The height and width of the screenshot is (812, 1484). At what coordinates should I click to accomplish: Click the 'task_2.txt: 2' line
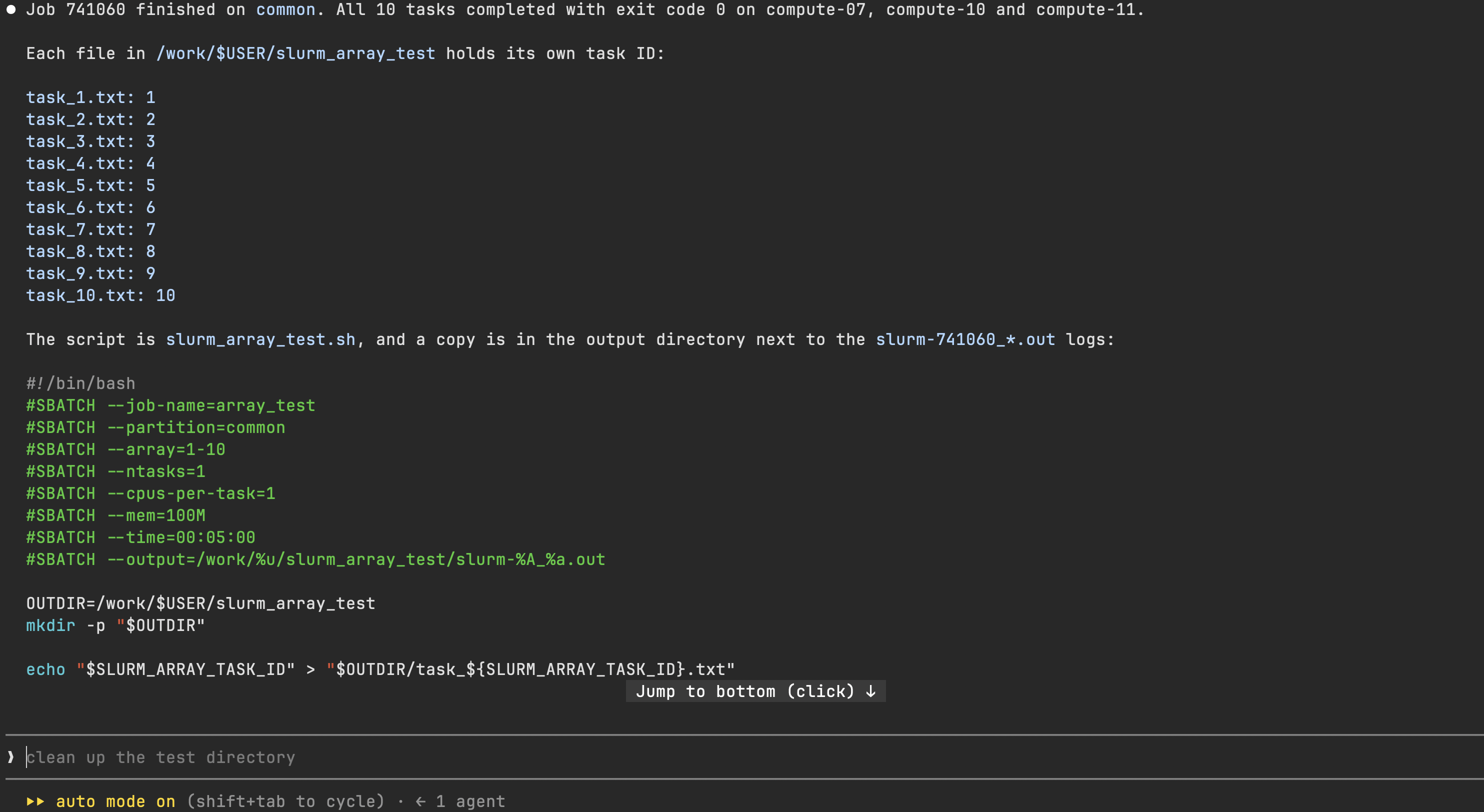click(x=91, y=119)
